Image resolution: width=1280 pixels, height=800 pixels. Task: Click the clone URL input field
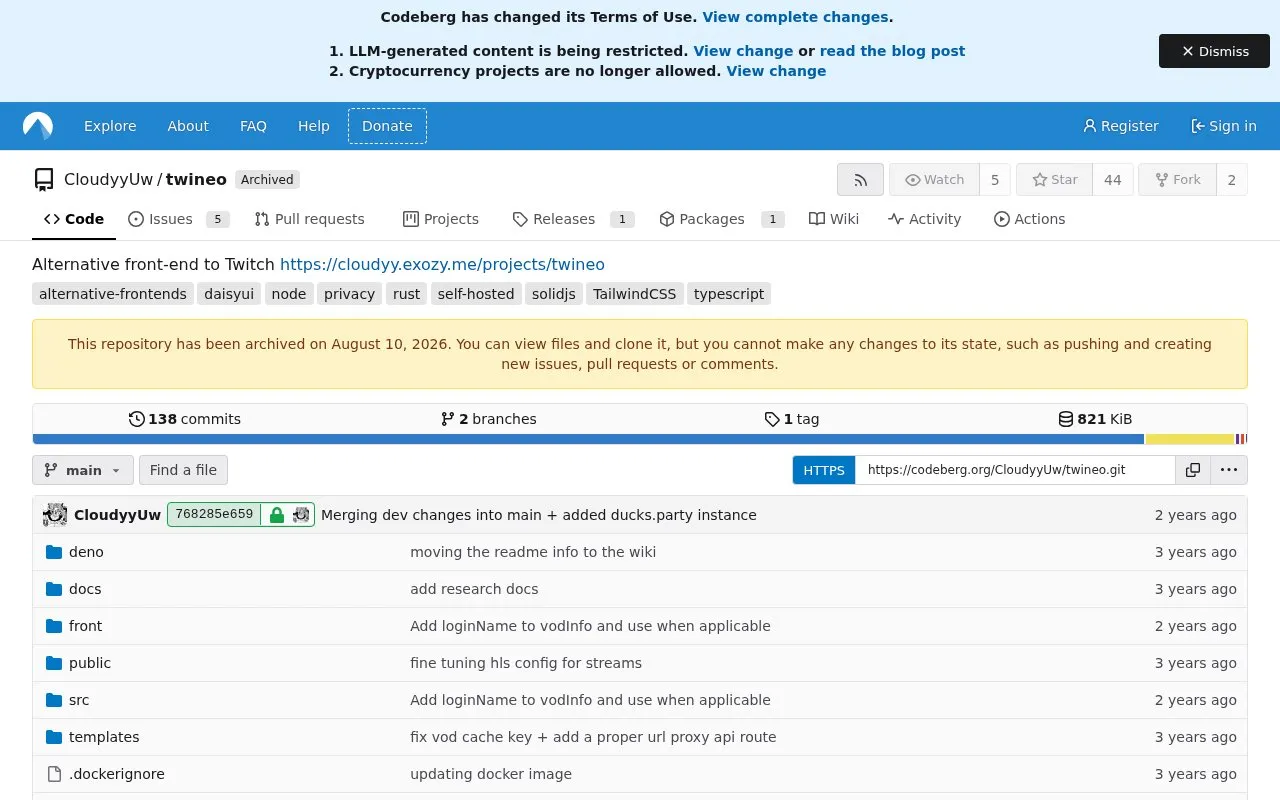point(1015,470)
